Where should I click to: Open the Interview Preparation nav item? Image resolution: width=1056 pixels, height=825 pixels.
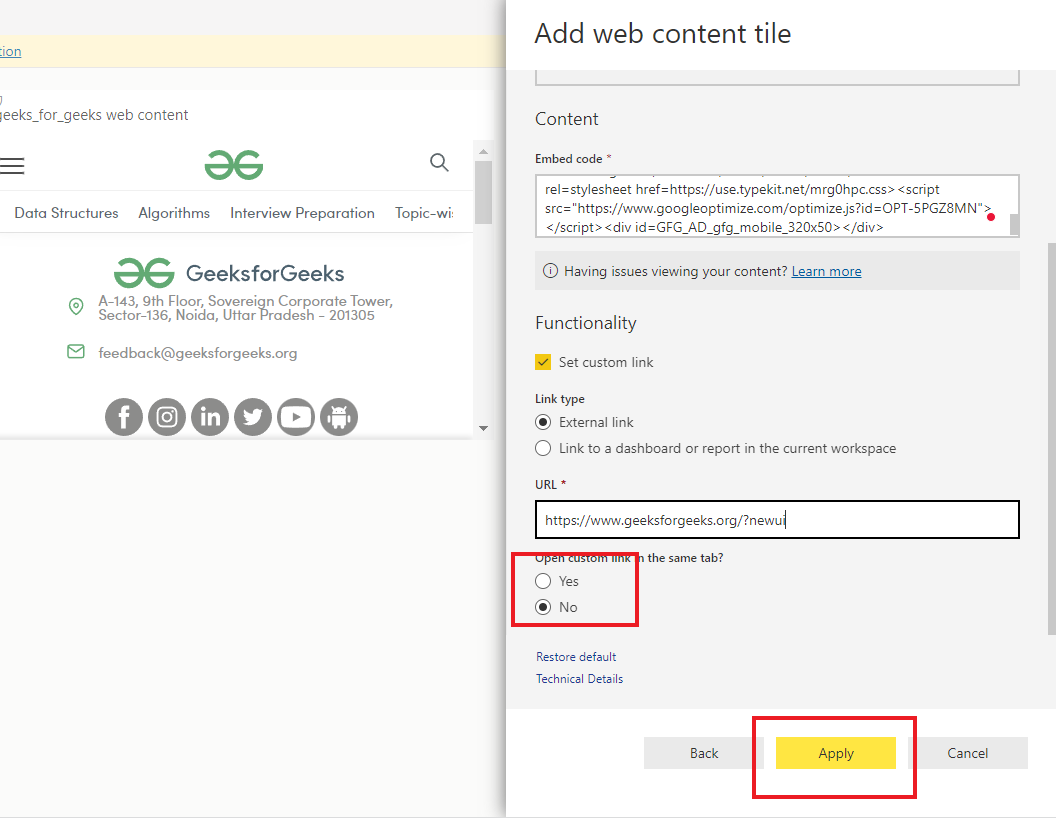pos(302,213)
